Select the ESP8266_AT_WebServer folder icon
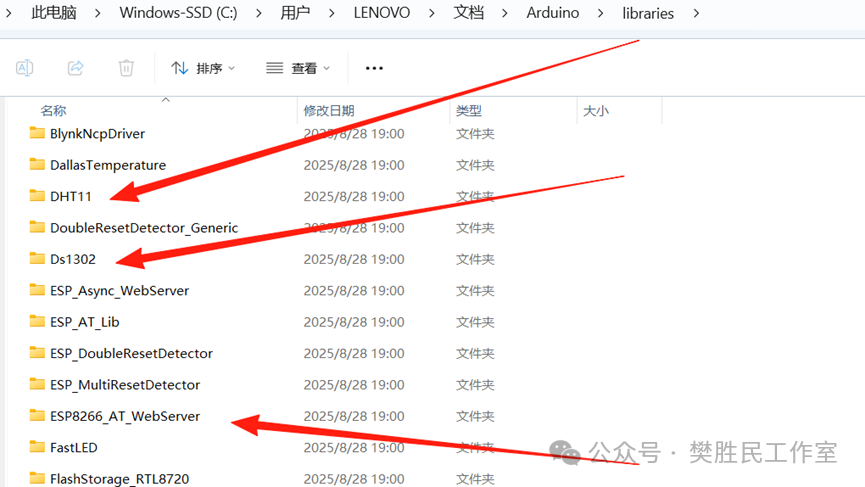The width and height of the screenshot is (865, 487). point(37,416)
